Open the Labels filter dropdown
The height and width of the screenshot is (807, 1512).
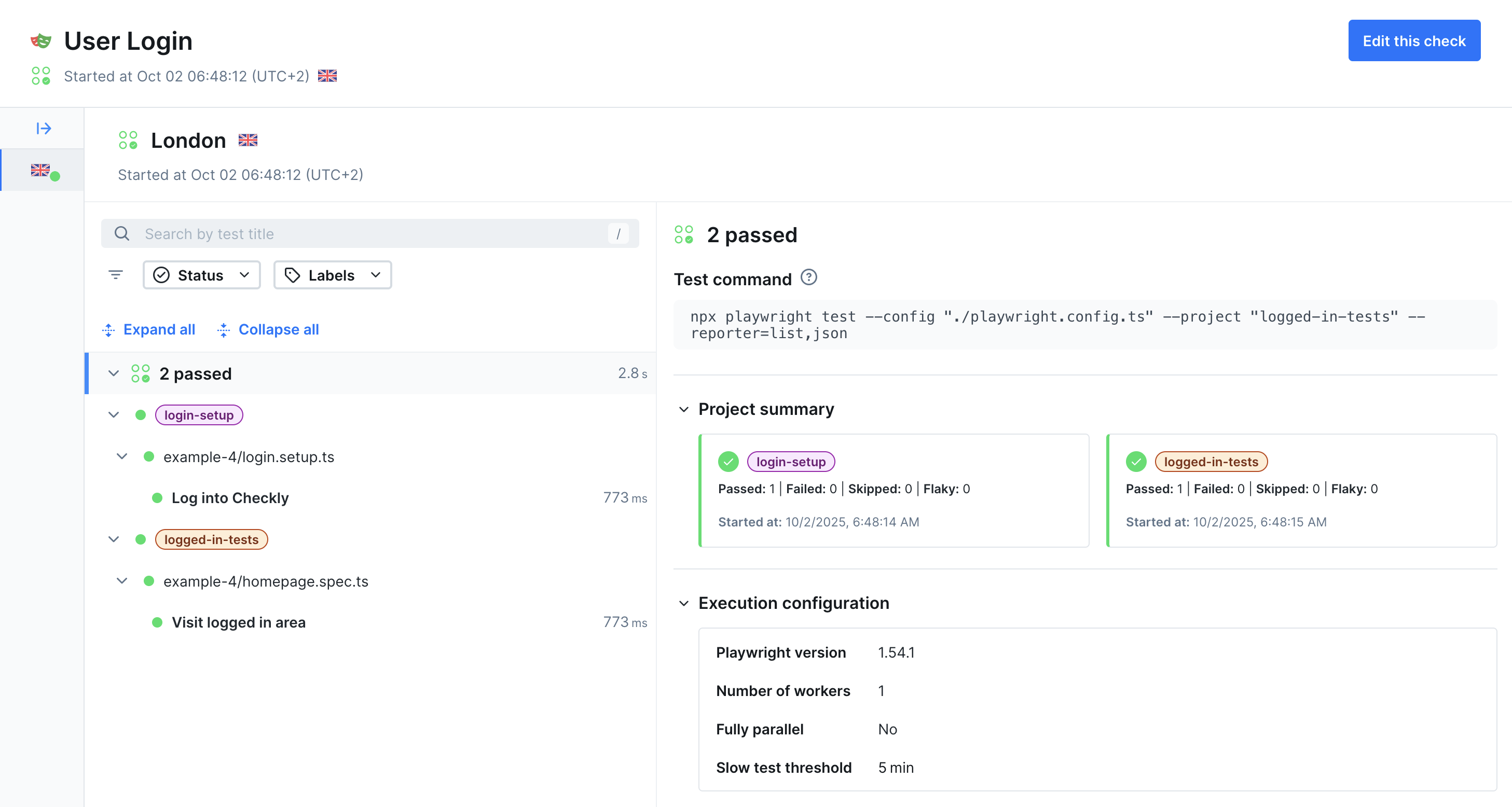[x=332, y=275]
